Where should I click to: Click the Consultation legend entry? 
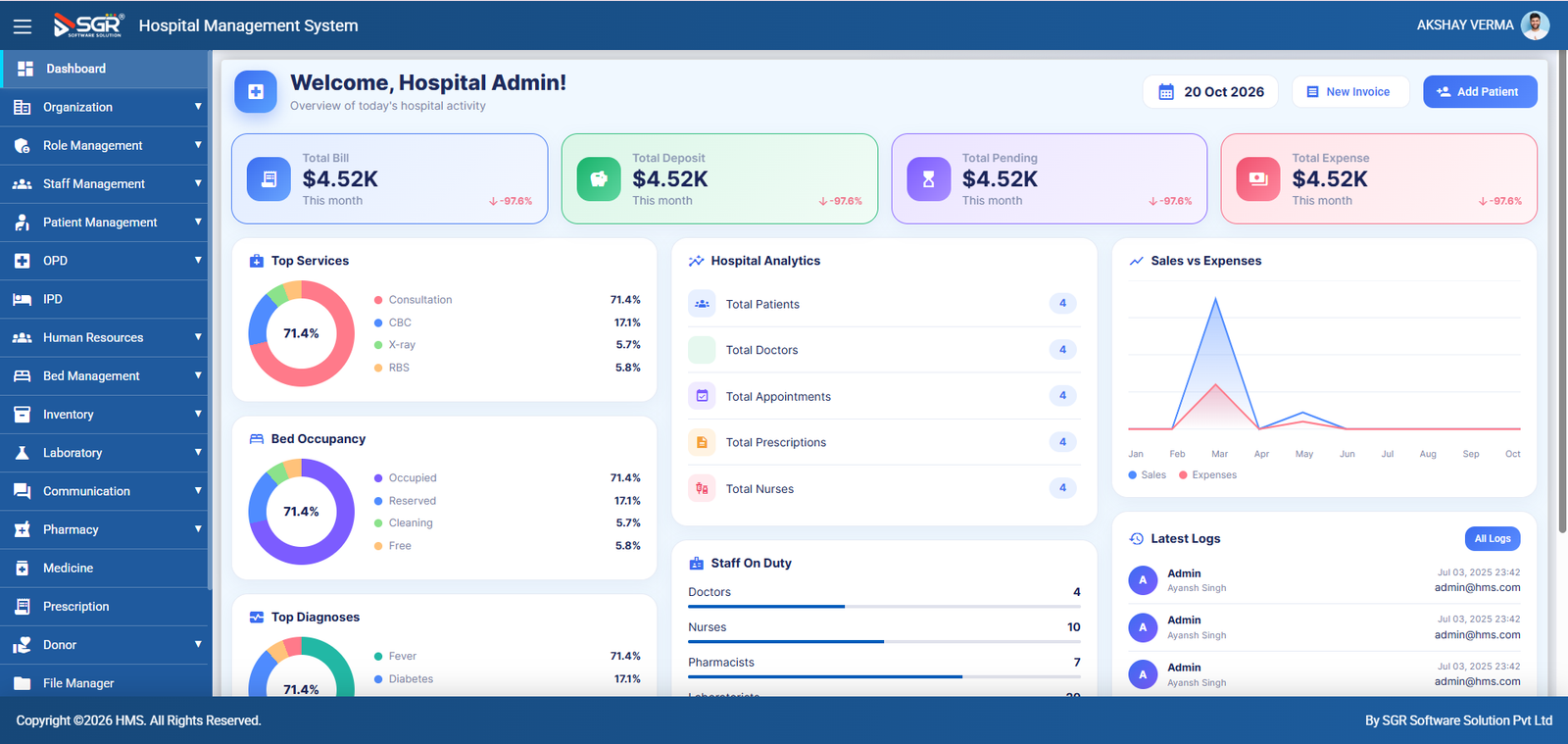tap(414, 300)
